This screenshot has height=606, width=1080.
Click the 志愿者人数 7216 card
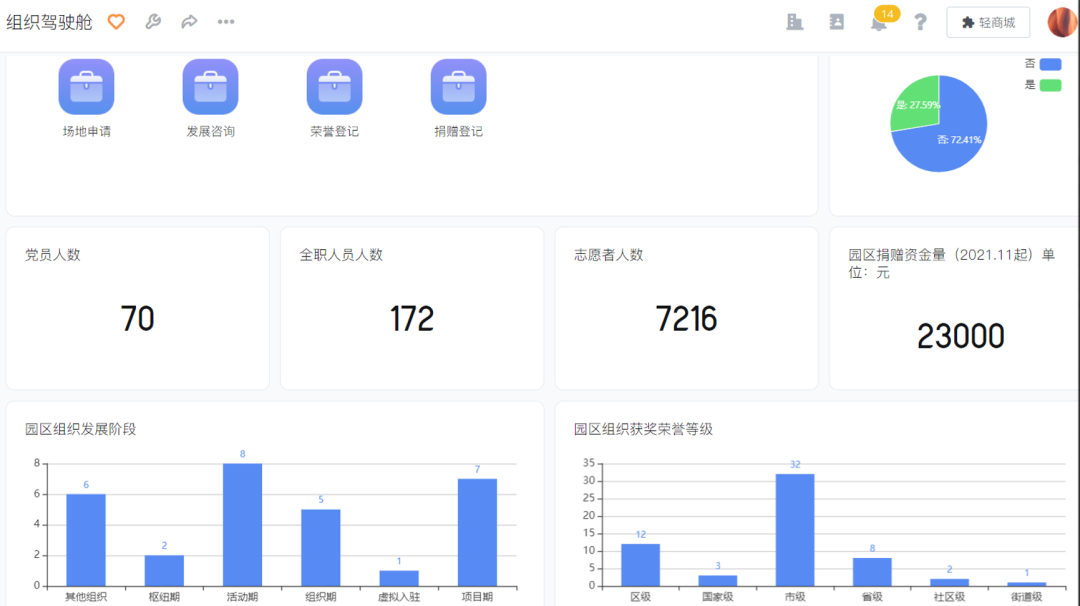(686, 308)
